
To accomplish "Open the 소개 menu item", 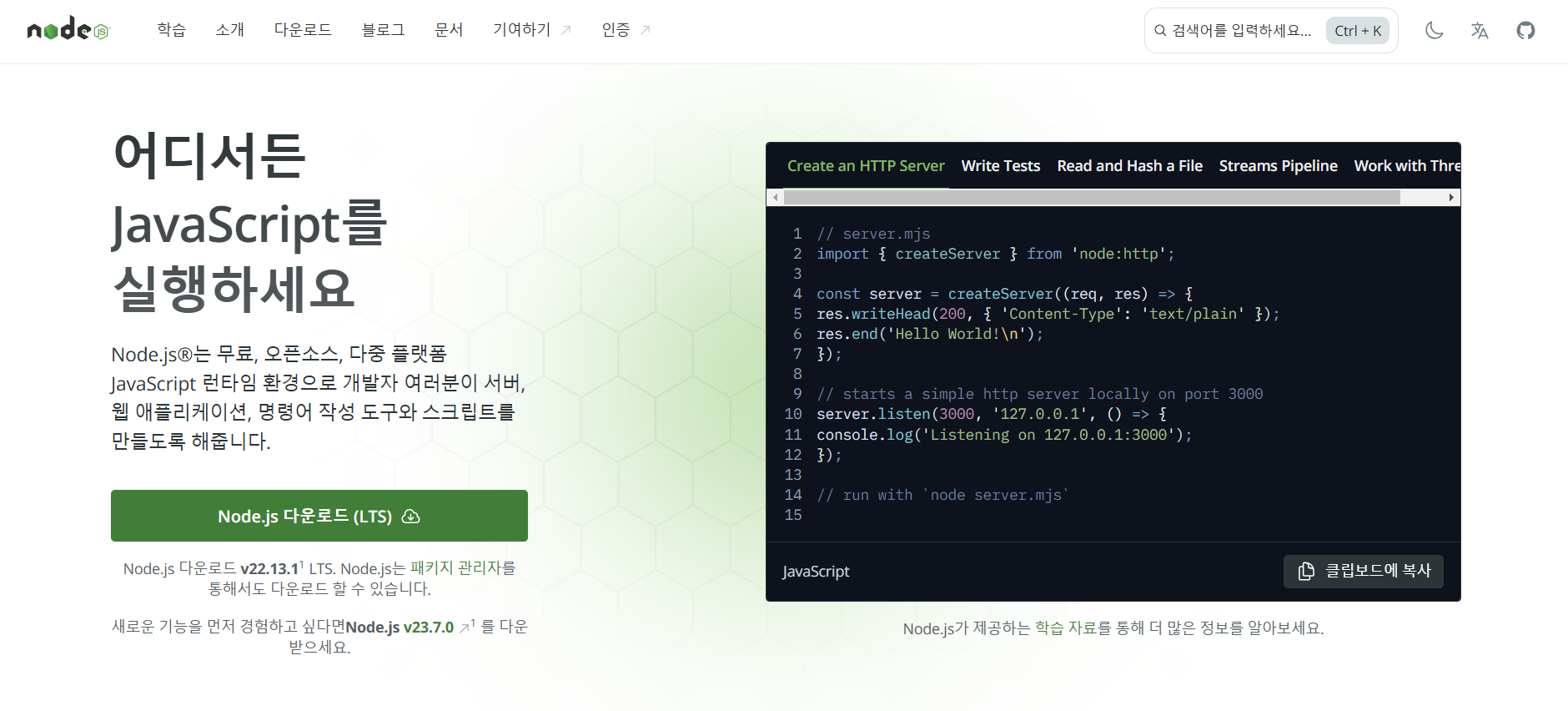I will (230, 30).
